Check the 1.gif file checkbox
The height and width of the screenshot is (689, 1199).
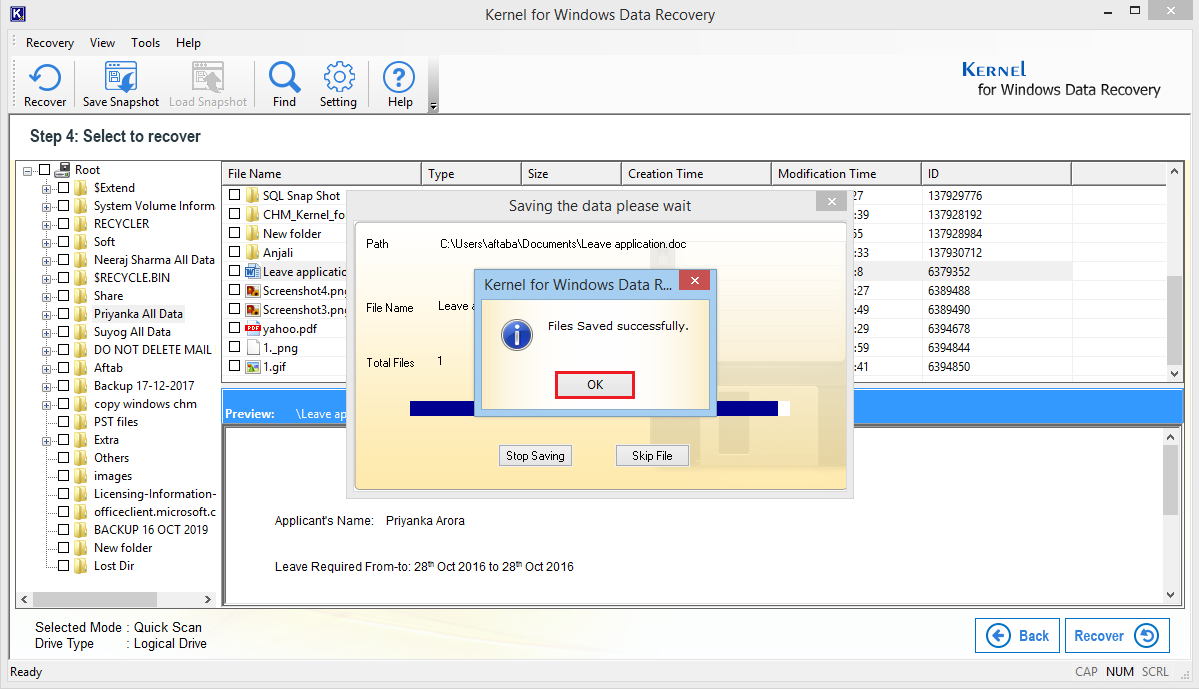(x=235, y=366)
